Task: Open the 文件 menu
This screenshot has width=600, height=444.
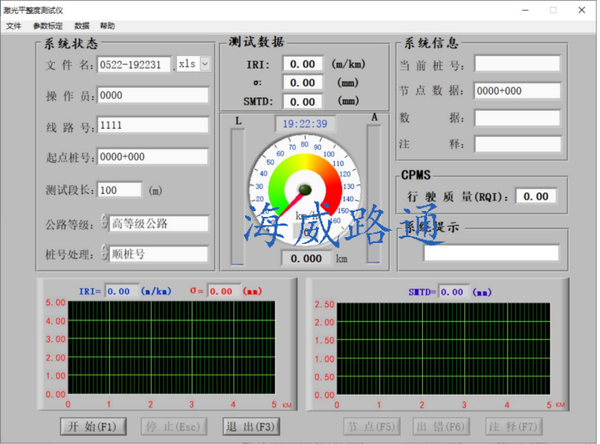Action: (13, 25)
